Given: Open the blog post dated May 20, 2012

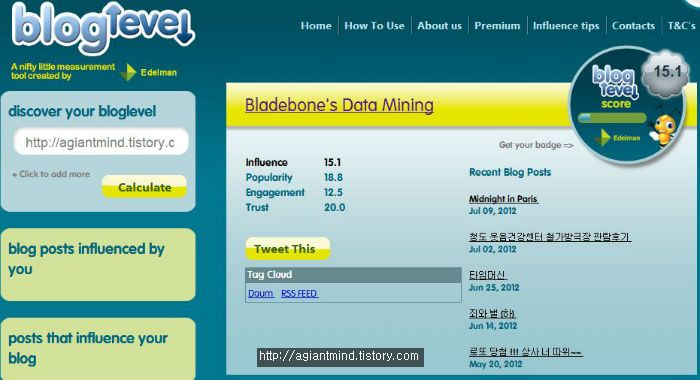Looking at the screenshot, I should [525, 352].
